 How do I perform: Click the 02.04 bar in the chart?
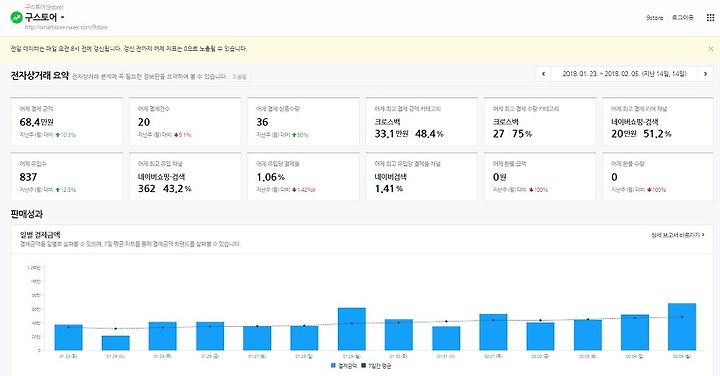635,332
